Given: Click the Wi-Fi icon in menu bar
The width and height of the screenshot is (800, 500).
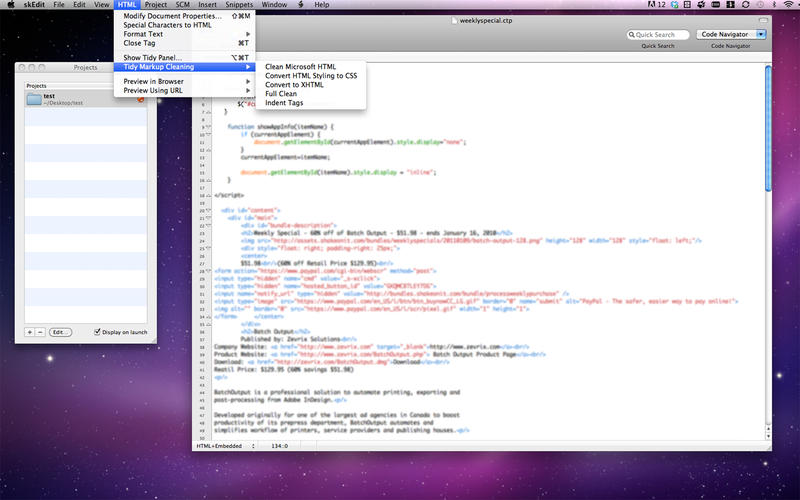Looking at the screenshot, I should (787, 6).
